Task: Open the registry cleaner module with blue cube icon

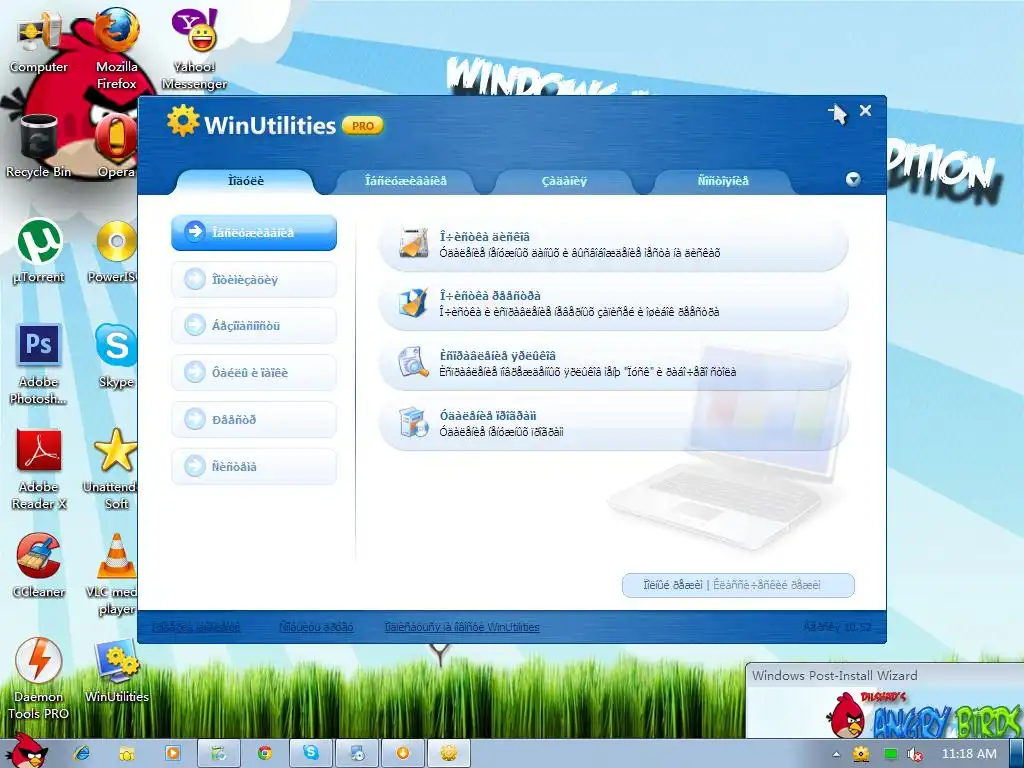Action: (x=613, y=304)
